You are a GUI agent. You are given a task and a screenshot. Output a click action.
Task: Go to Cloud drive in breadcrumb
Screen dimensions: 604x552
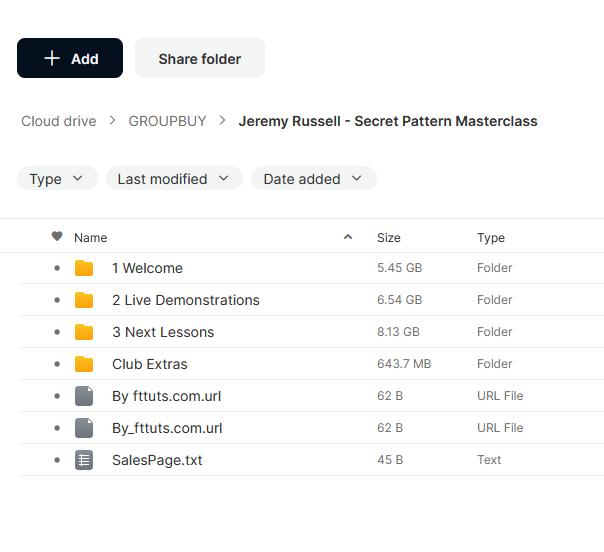pos(59,121)
